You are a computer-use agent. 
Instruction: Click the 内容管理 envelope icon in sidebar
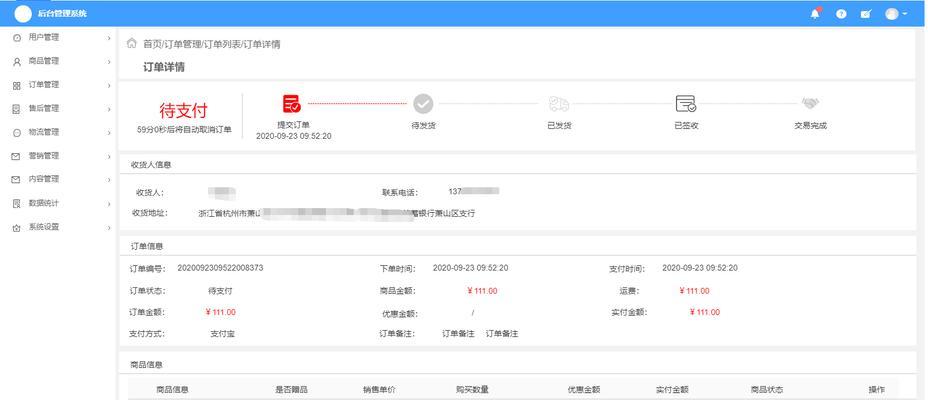(x=17, y=179)
